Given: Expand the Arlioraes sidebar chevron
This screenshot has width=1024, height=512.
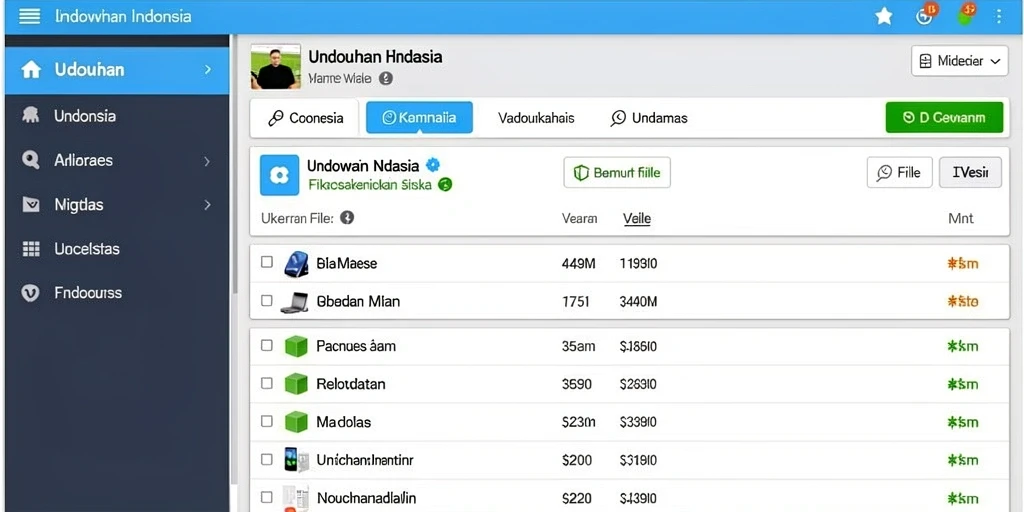Looking at the screenshot, I should click(207, 161).
